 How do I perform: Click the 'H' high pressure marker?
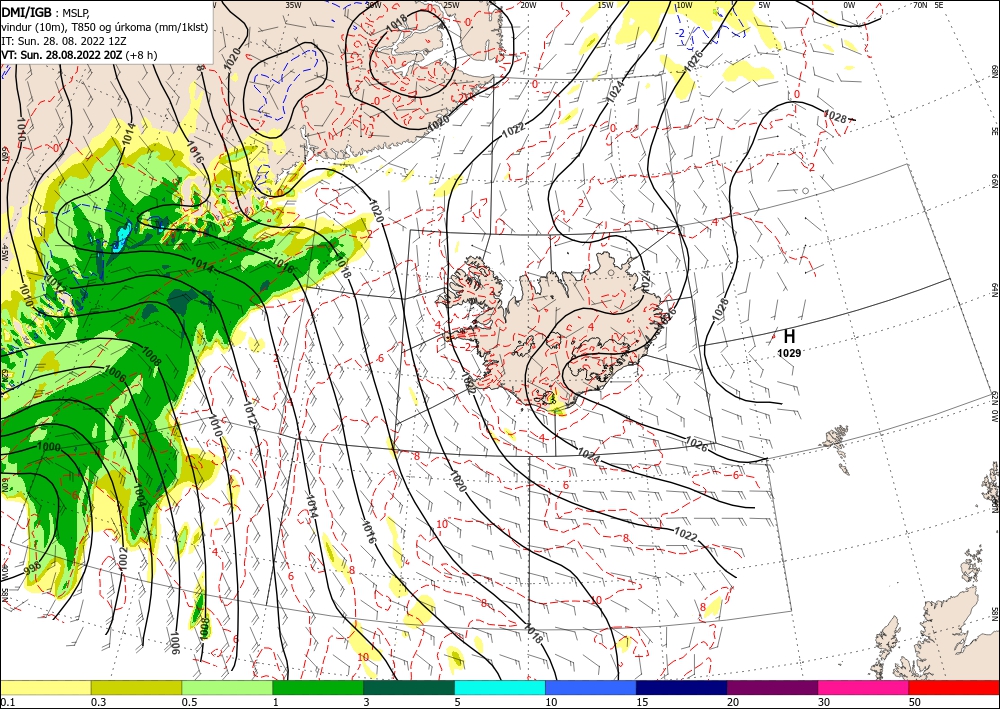789,336
